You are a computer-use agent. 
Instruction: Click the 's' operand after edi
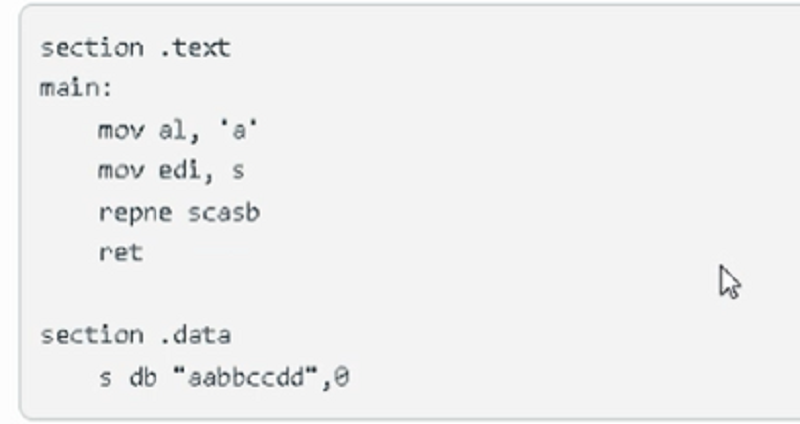tap(238, 171)
